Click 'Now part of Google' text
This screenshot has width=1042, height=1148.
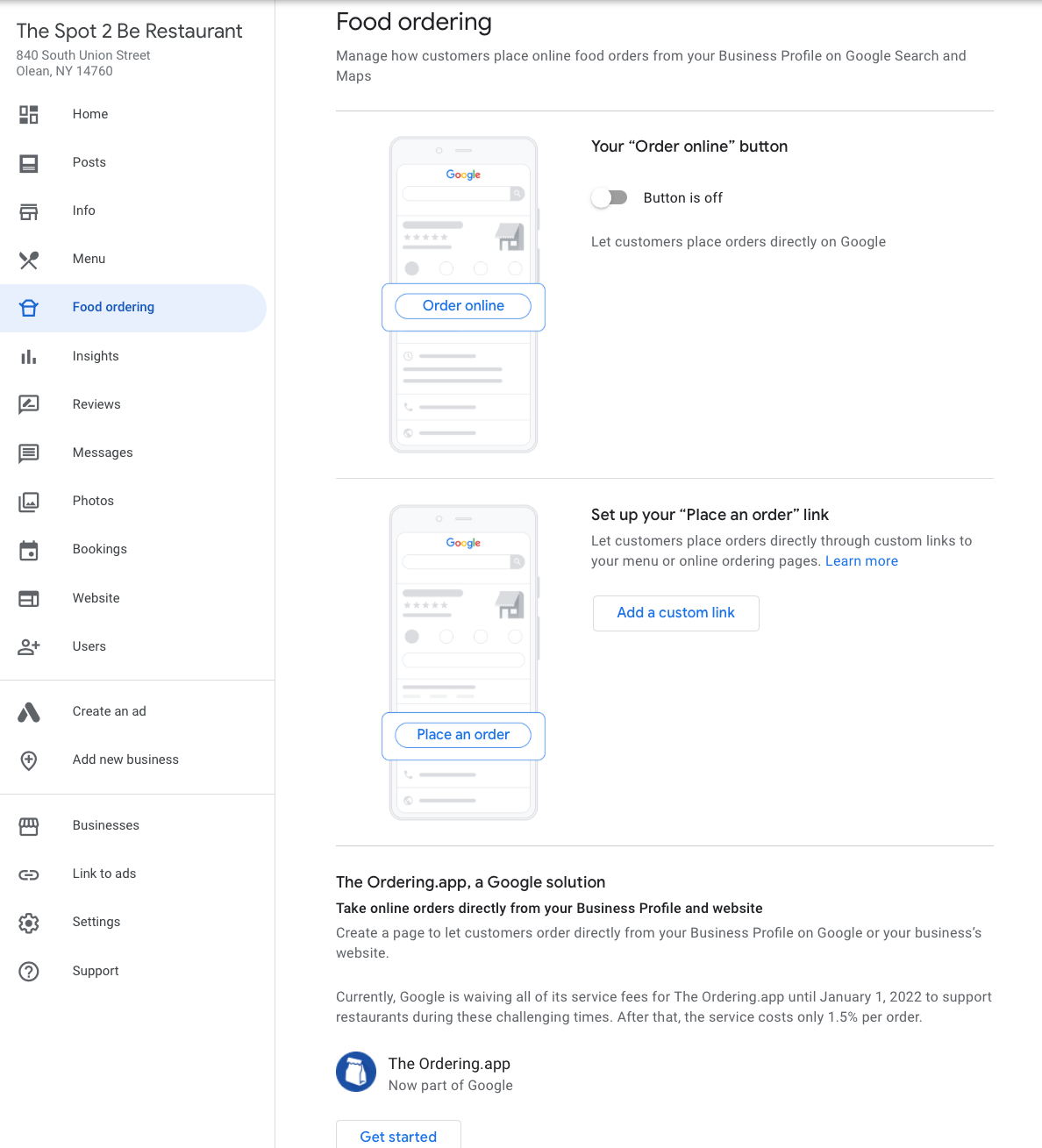451,1086
